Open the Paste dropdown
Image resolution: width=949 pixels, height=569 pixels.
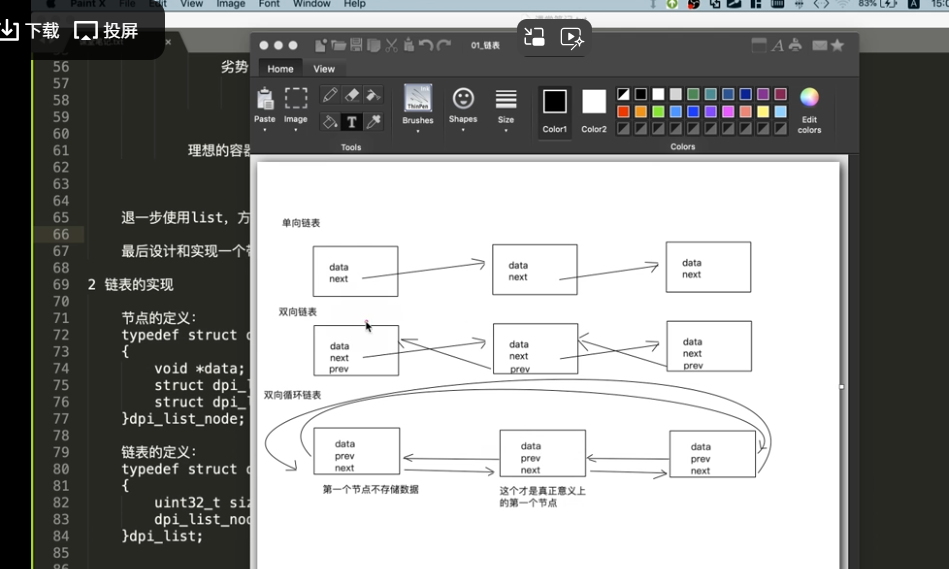coord(265,129)
